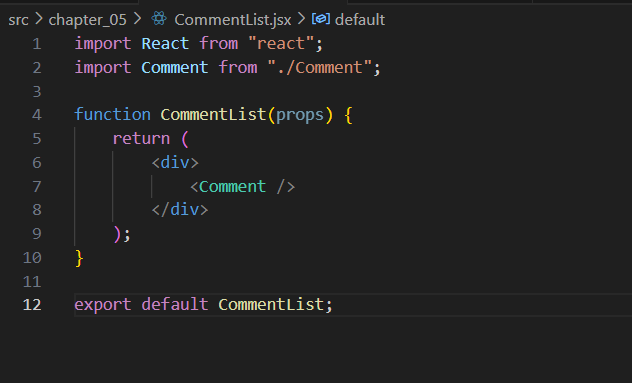Open the 'chapter_05' breadcrumb folder
Image resolution: width=632 pixels, height=383 pixels.
[87, 20]
